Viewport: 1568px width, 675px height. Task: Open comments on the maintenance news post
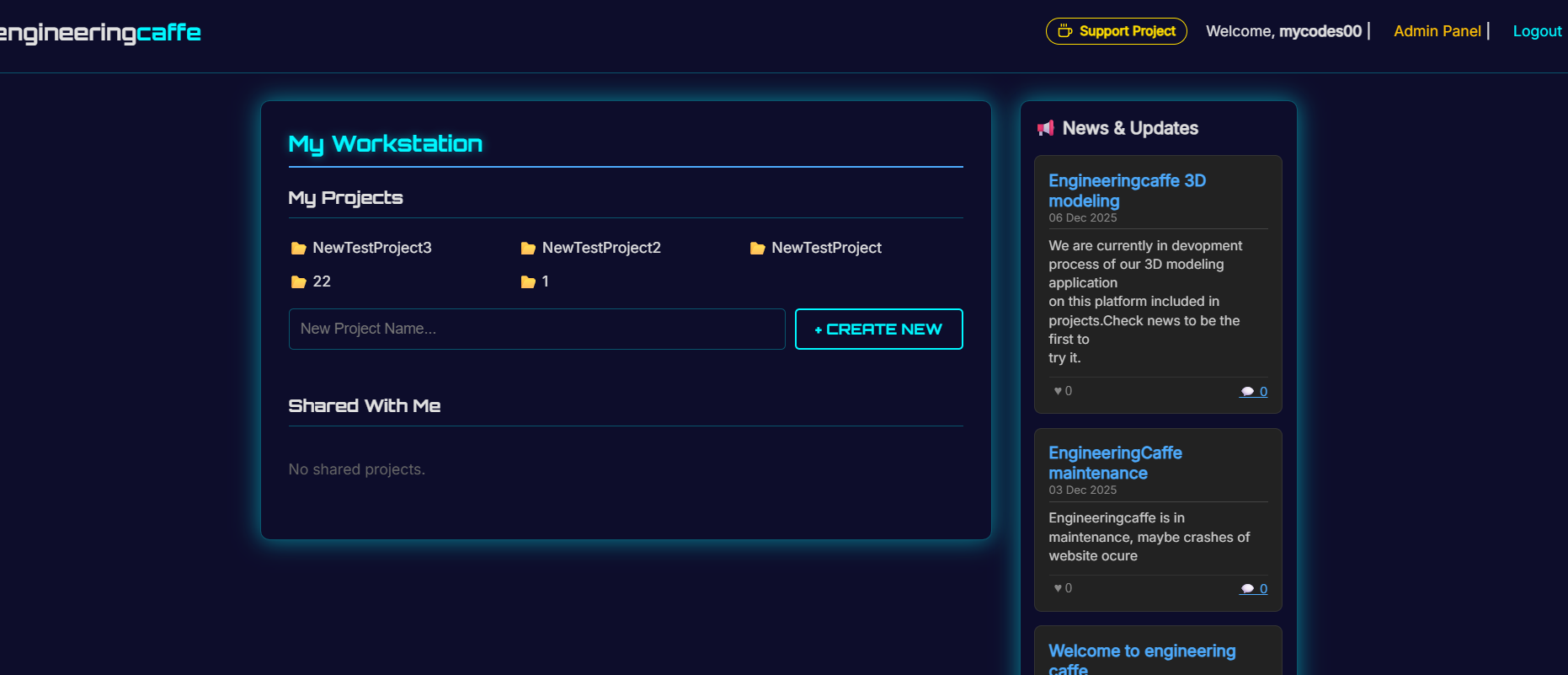coord(1253,588)
